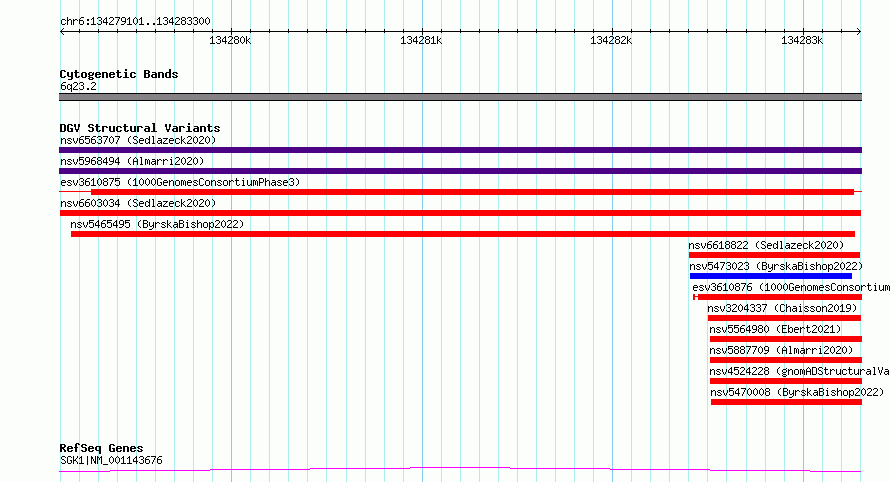Image resolution: width=890 pixels, height=482 pixels.
Task: Open variant label nsv5465495 (ByrskaBishop2022)
Action: [x=157, y=224]
